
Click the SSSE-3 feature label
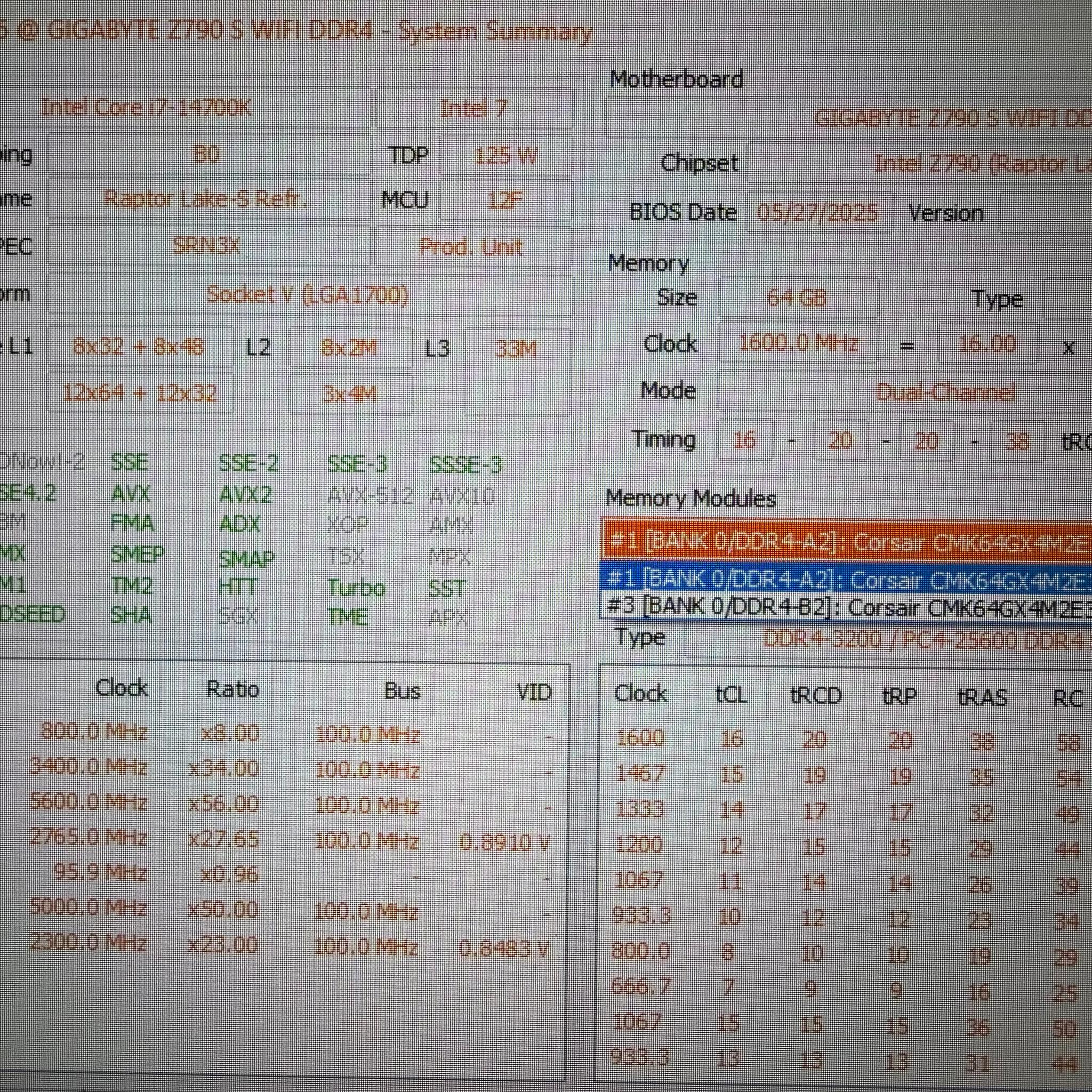(x=465, y=464)
